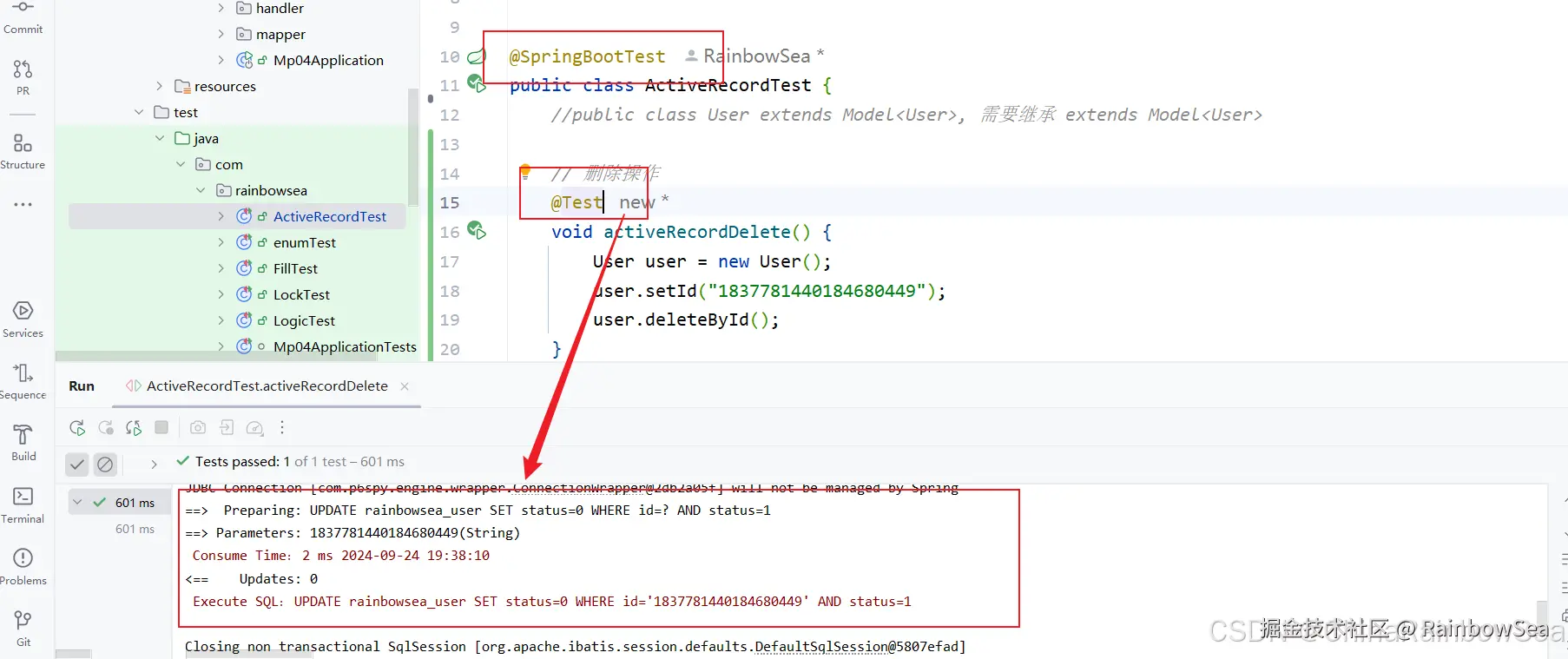Click run test gutter icon at line 16
The height and width of the screenshot is (659, 1568).
(x=477, y=230)
